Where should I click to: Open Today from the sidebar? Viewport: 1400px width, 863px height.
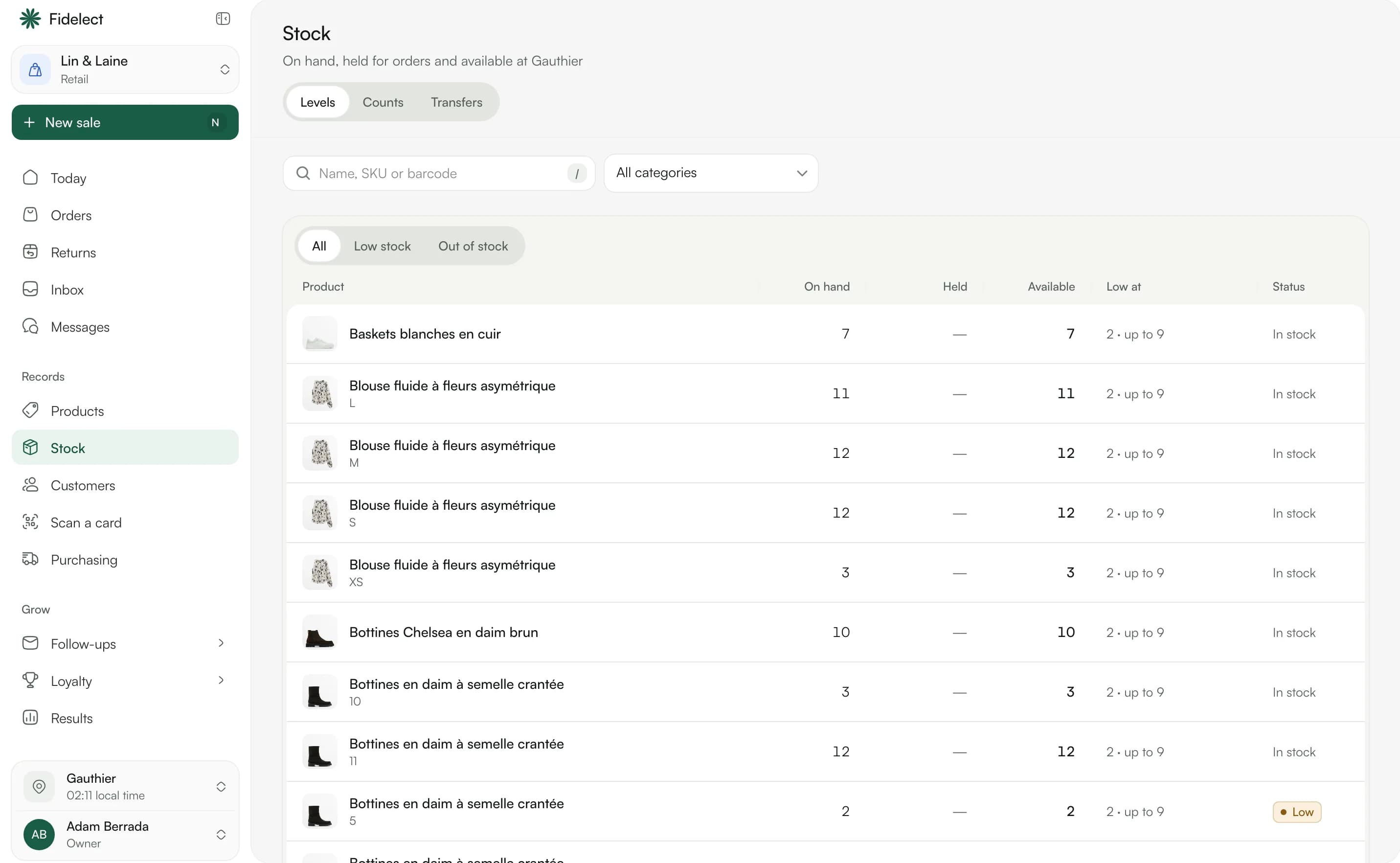pyautogui.click(x=125, y=178)
